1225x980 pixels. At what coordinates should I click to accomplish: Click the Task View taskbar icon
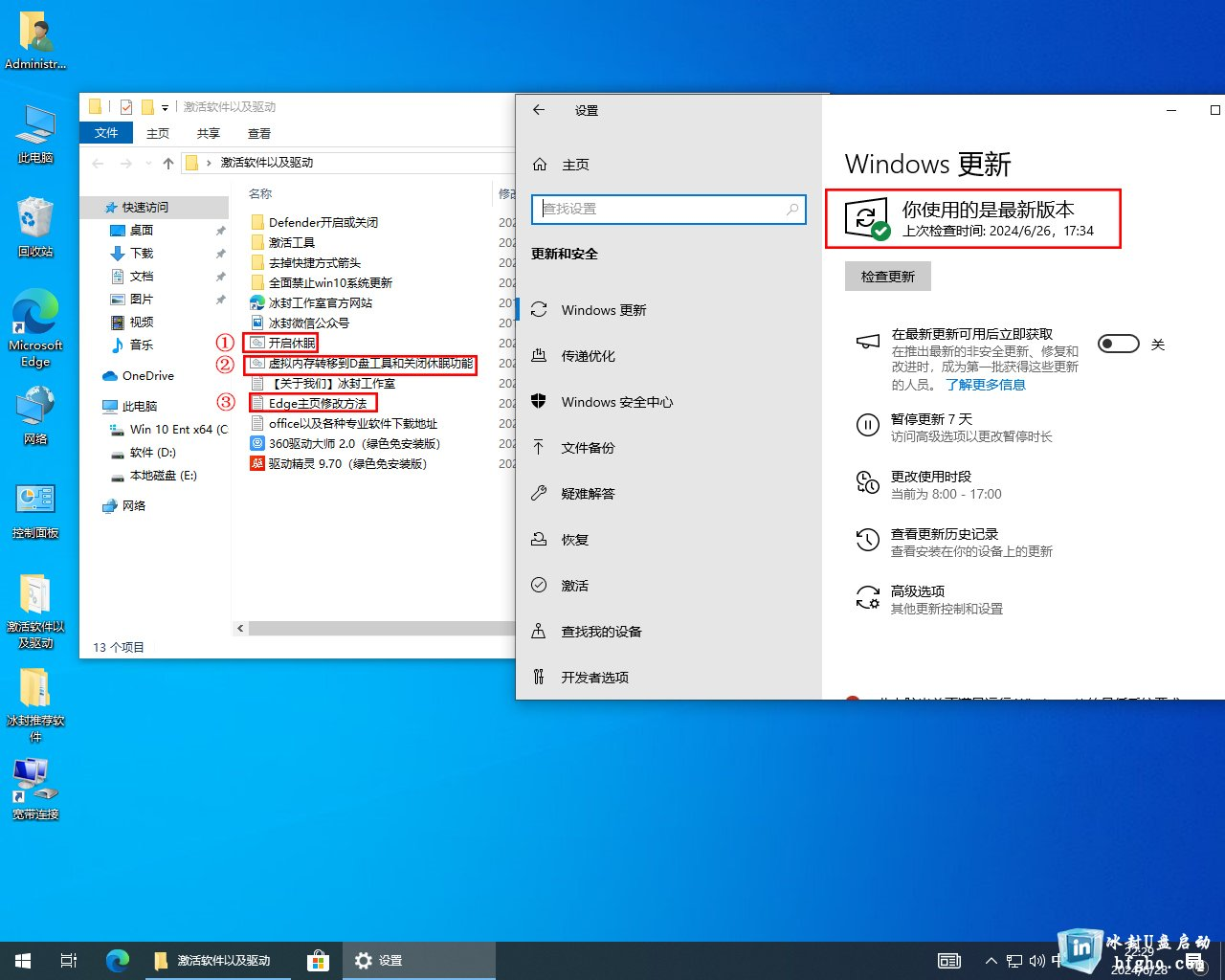click(x=69, y=960)
